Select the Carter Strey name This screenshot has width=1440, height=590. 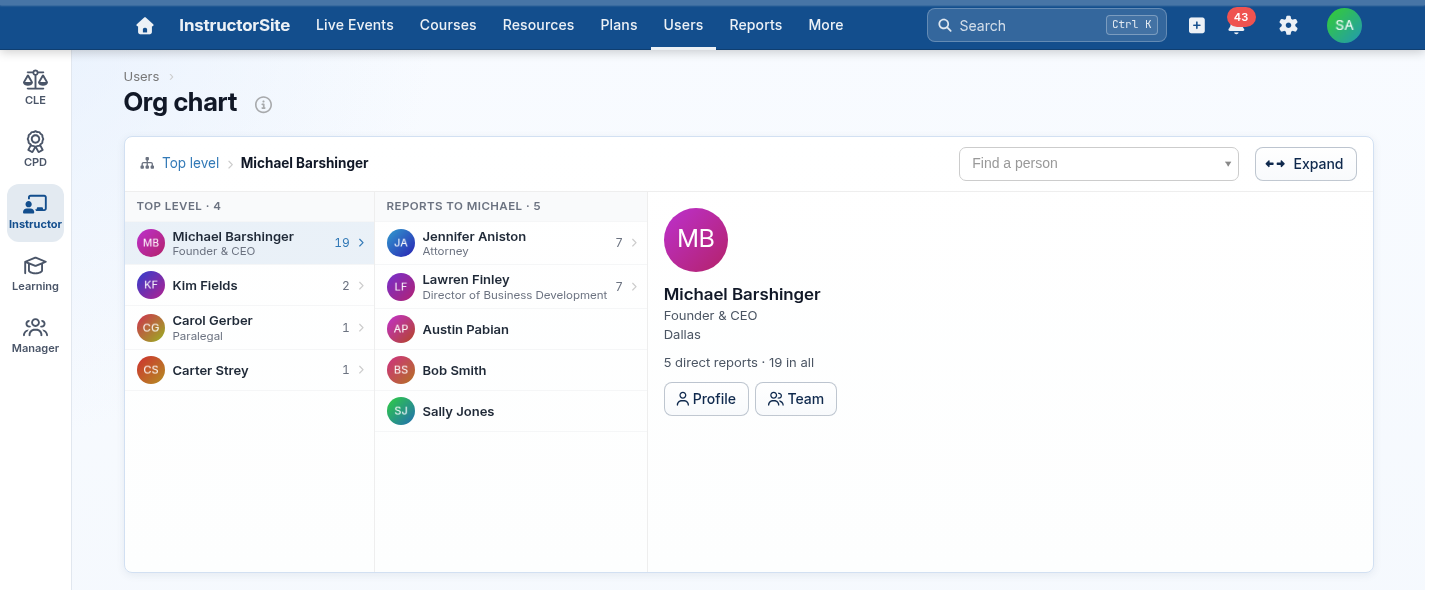click(210, 371)
